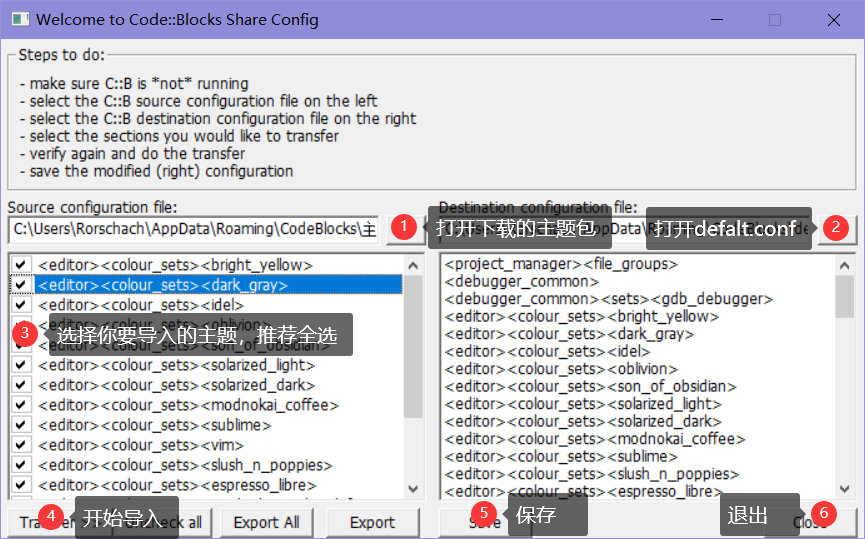
Task: Select solarized_light in the destination list
Action: click(583, 404)
